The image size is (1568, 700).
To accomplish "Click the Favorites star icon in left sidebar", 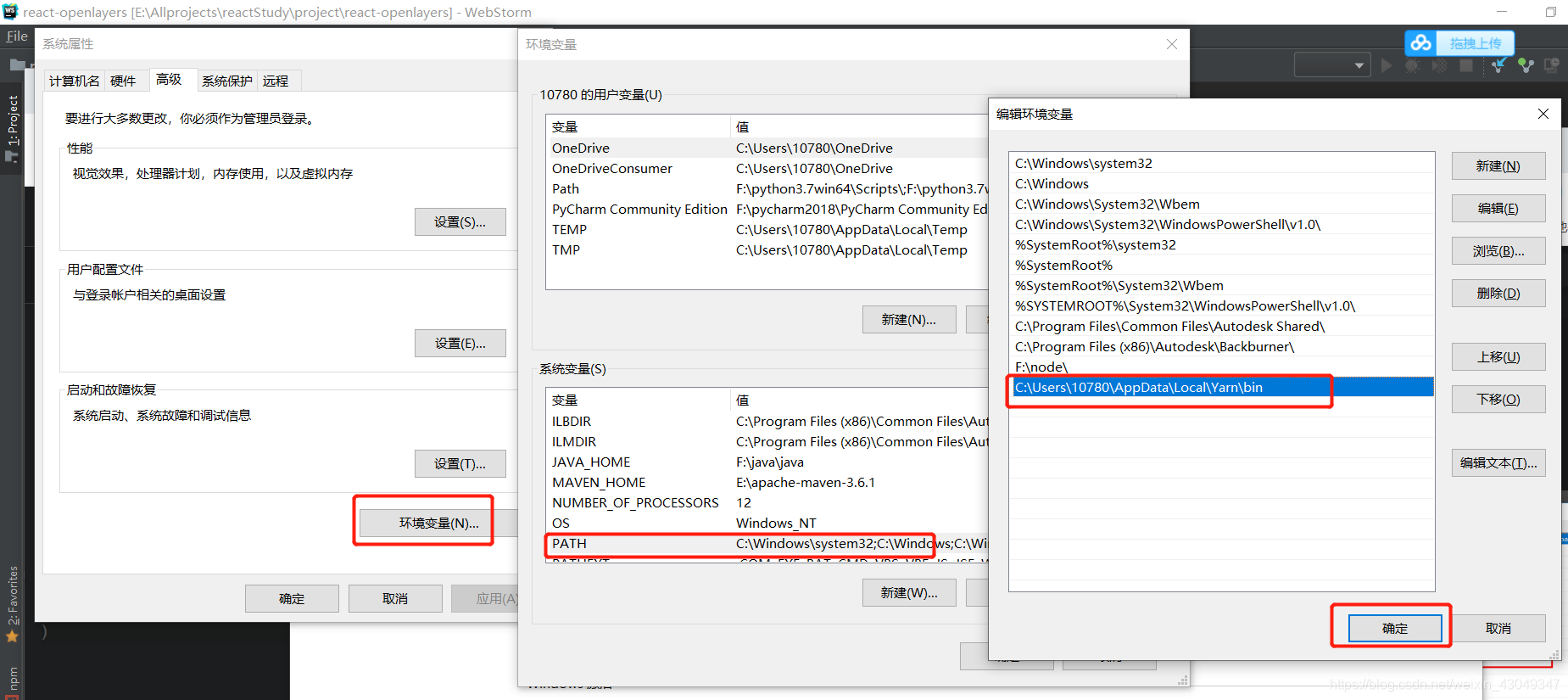I will pos(12,636).
